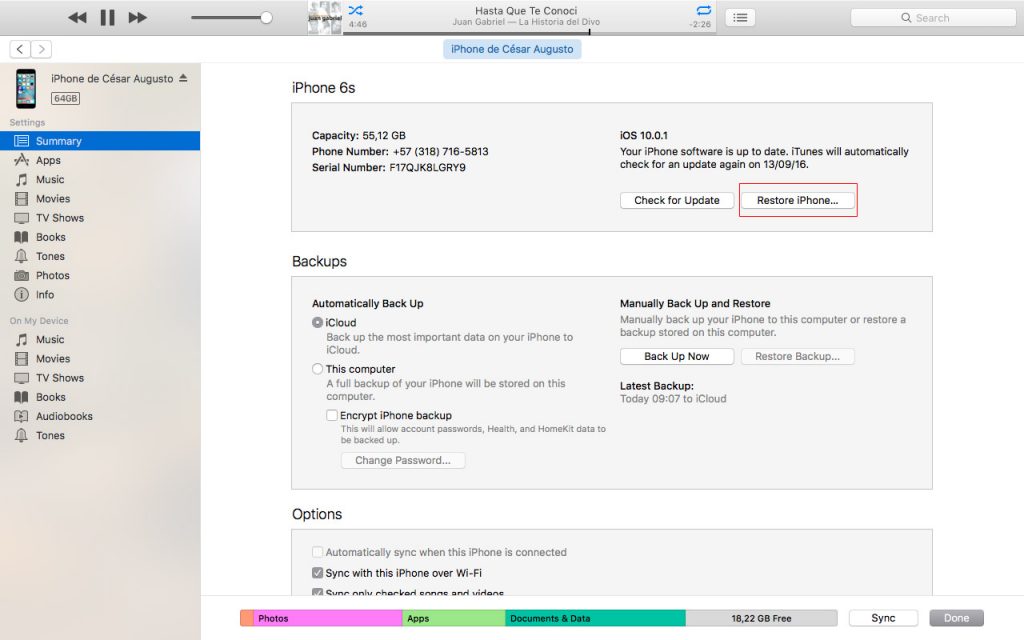Click the remaining time -2:26

700,24
